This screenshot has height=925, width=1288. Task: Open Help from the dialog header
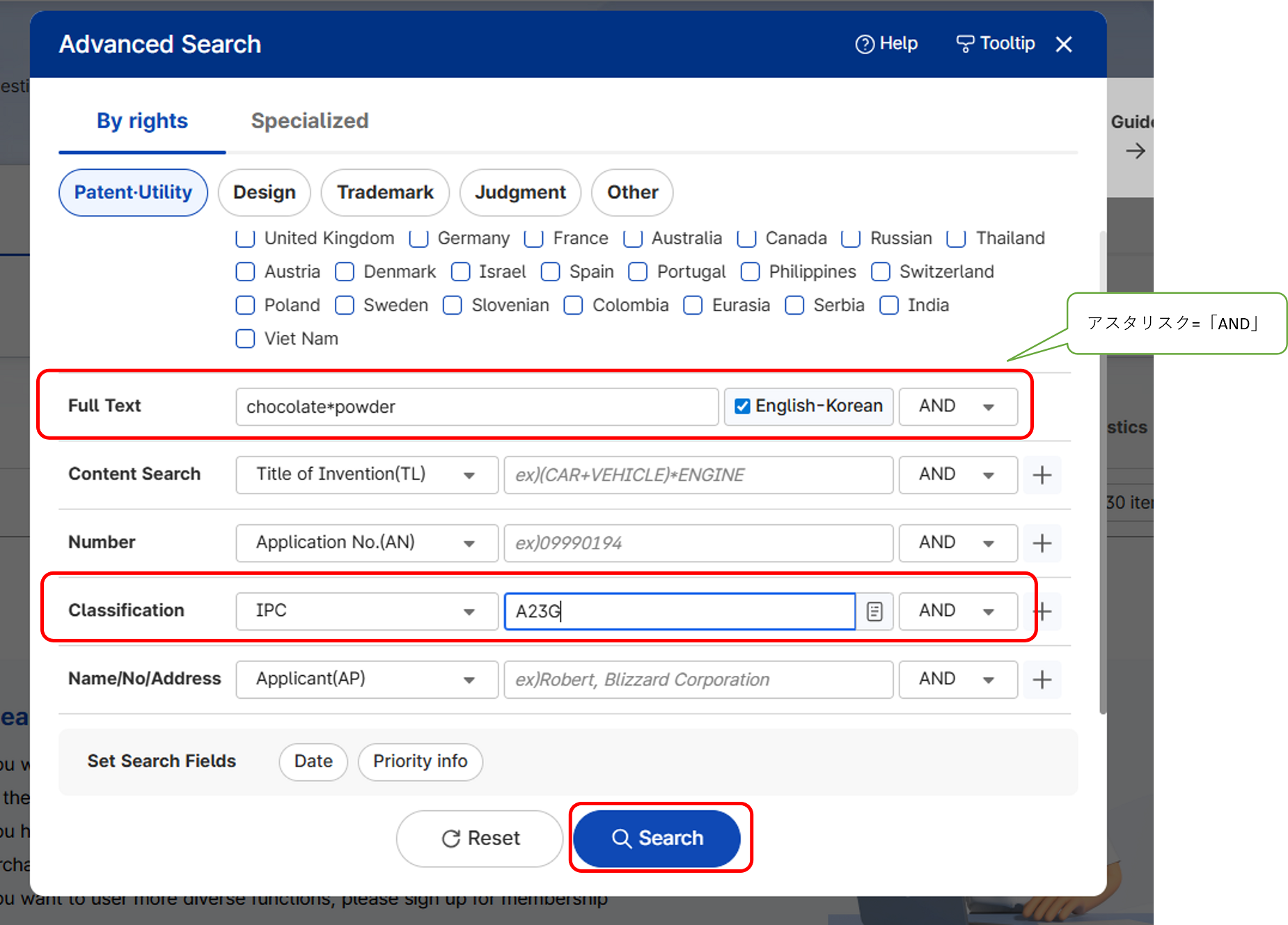point(886,44)
